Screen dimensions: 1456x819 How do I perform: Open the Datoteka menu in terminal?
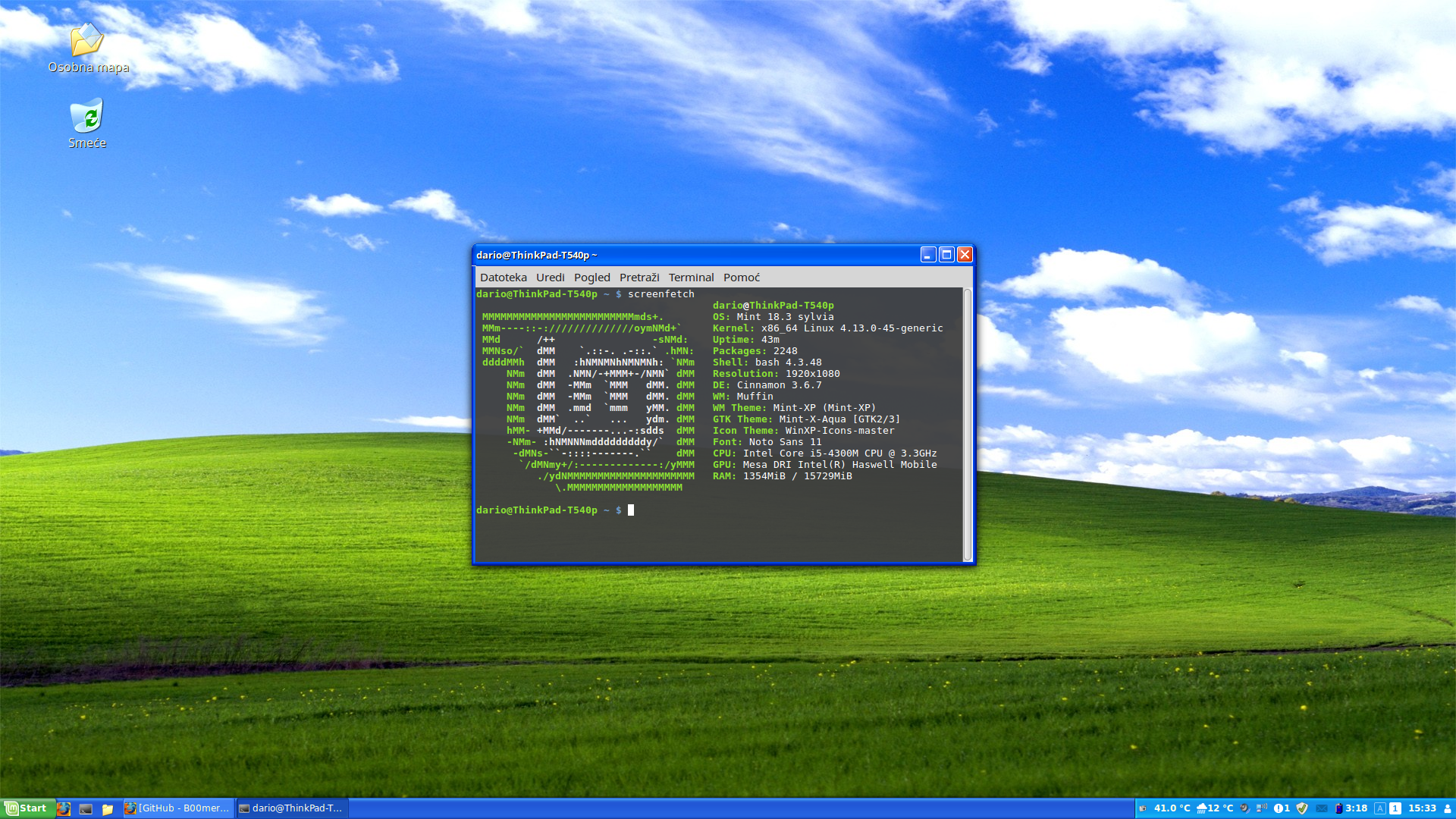coord(503,278)
